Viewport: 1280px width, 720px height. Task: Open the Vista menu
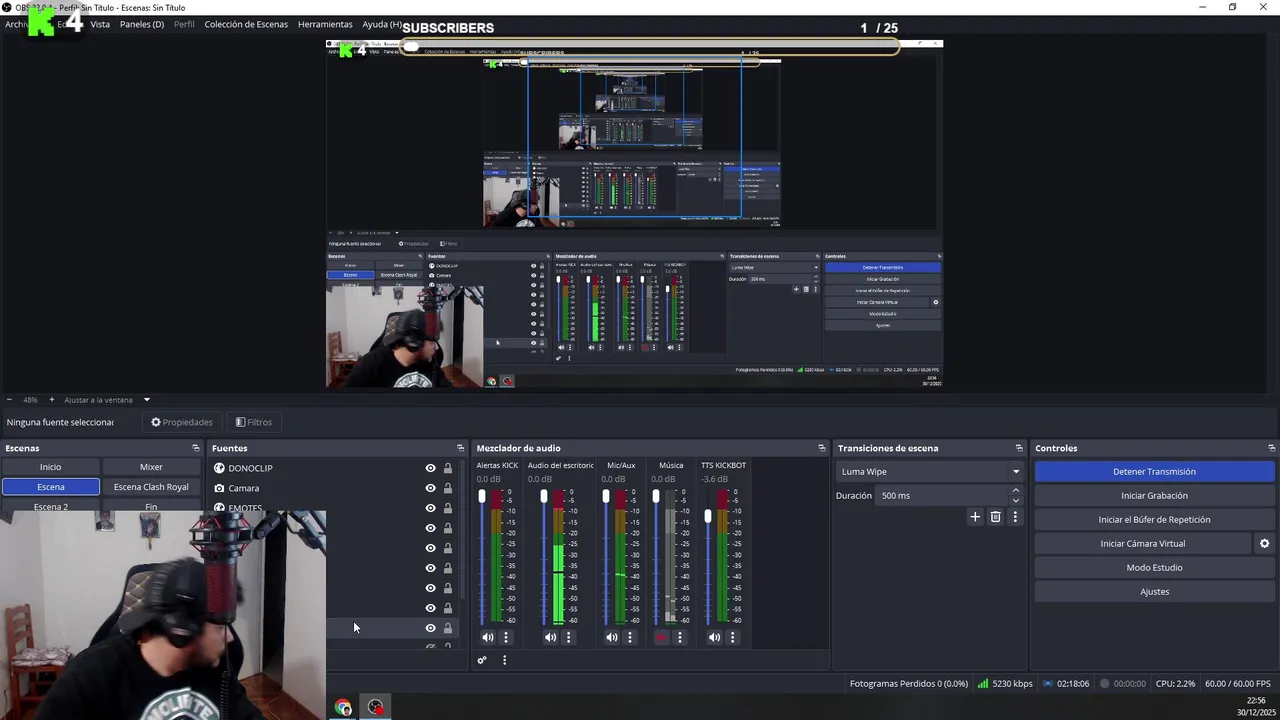point(100,24)
